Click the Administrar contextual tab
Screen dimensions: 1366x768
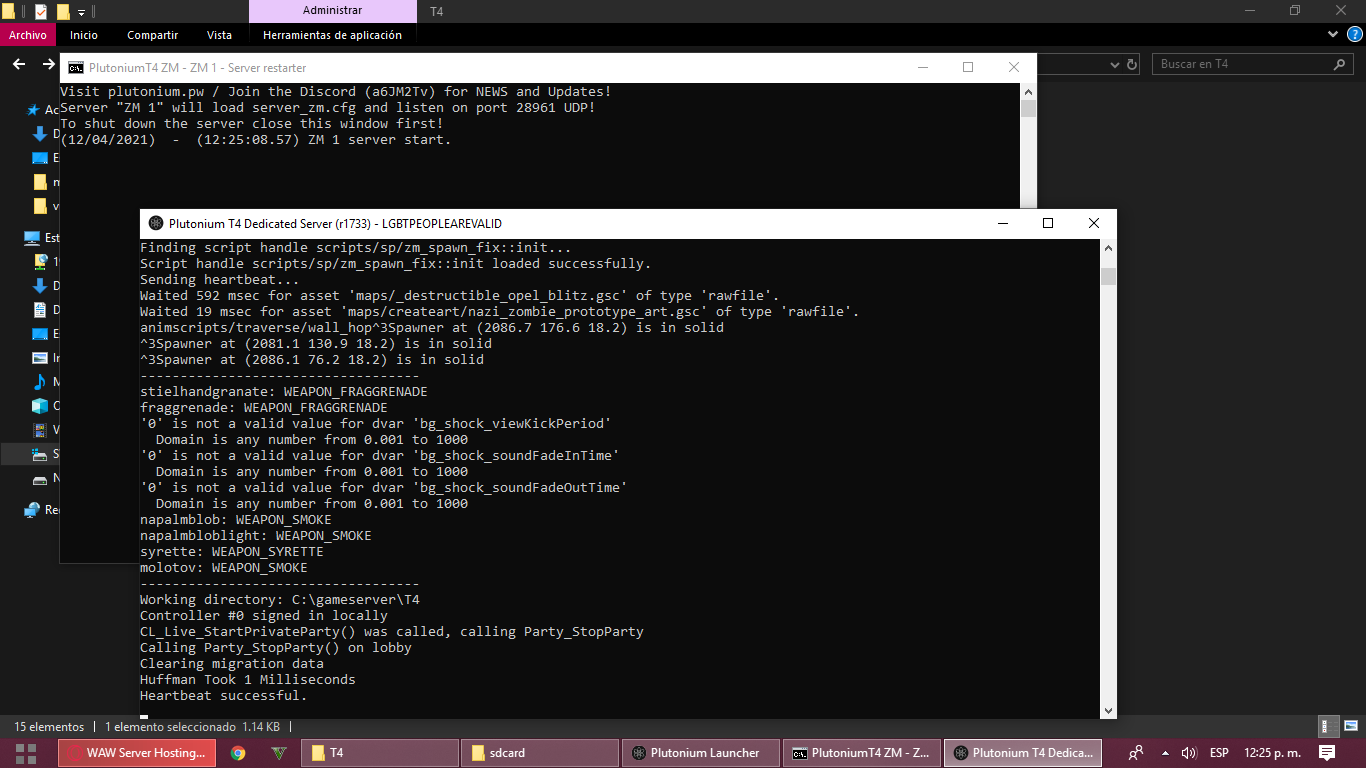[x=332, y=11]
